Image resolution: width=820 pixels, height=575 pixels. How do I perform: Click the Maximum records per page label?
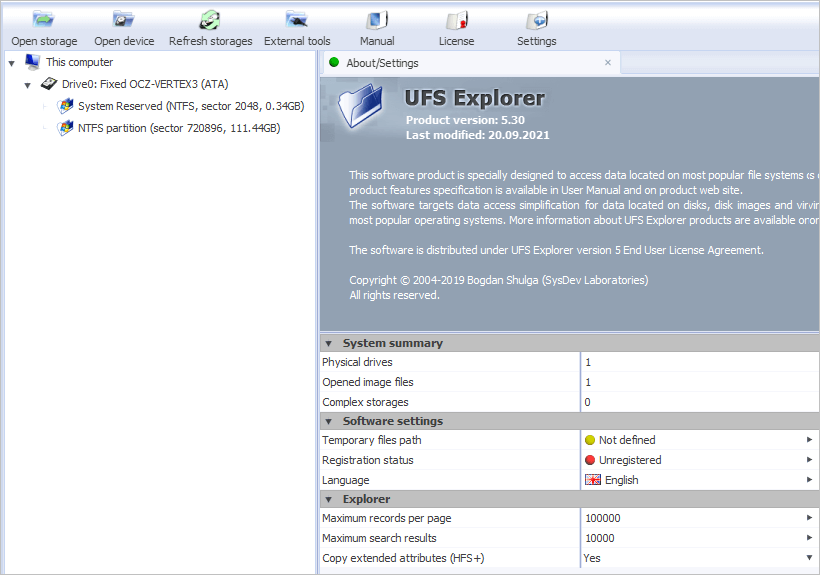point(386,518)
